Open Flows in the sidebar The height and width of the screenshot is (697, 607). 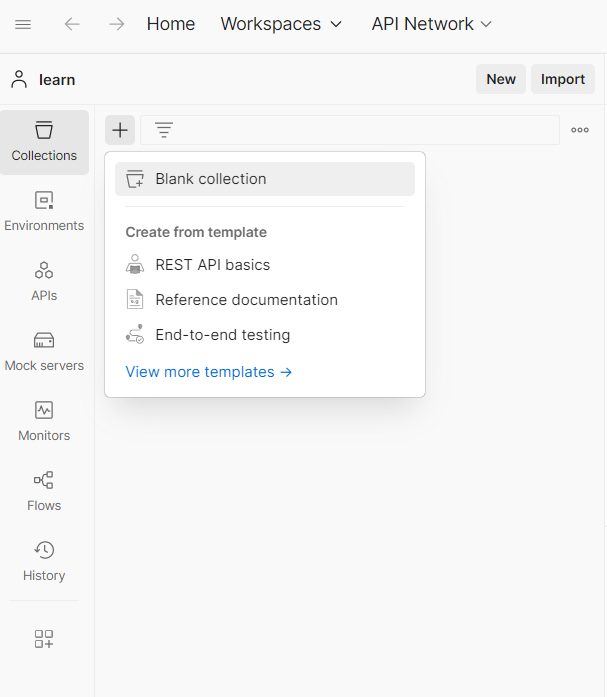44,491
